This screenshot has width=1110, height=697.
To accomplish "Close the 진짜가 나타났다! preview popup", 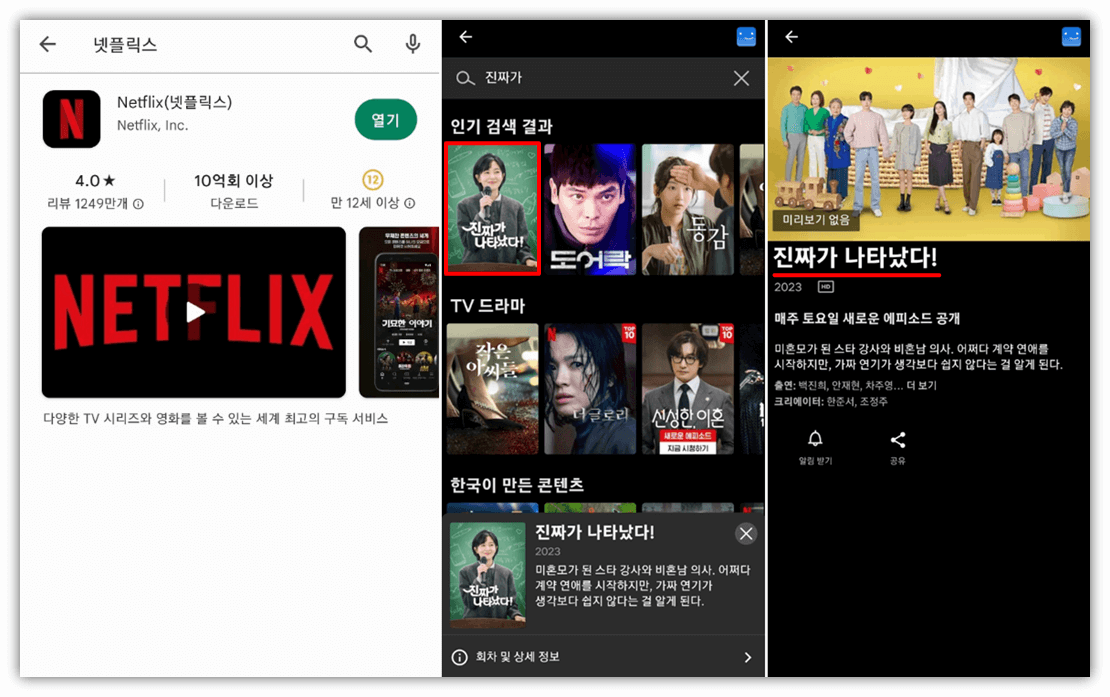I will pyautogui.click(x=746, y=534).
